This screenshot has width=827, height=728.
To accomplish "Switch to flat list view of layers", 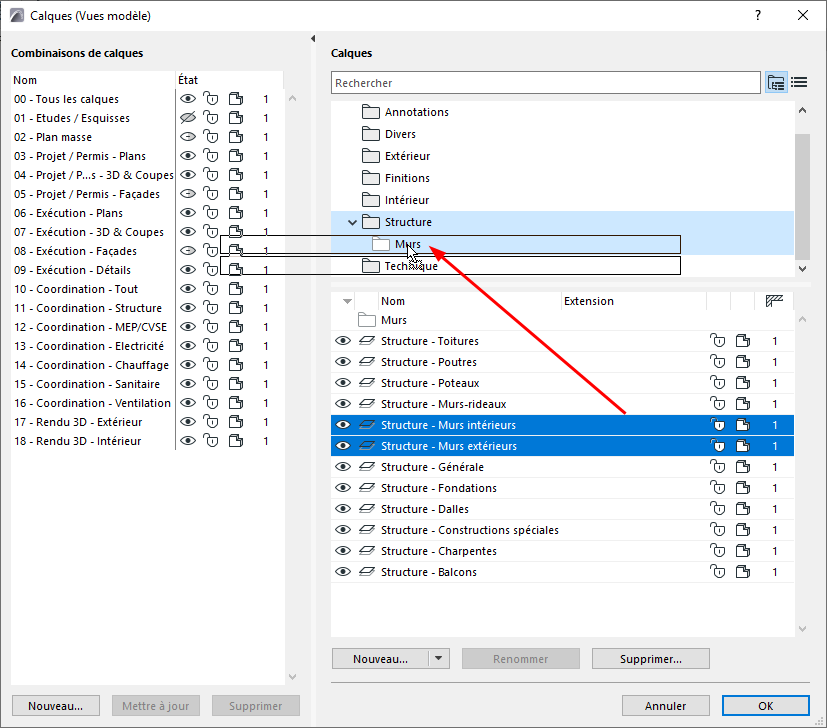I will pos(799,82).
